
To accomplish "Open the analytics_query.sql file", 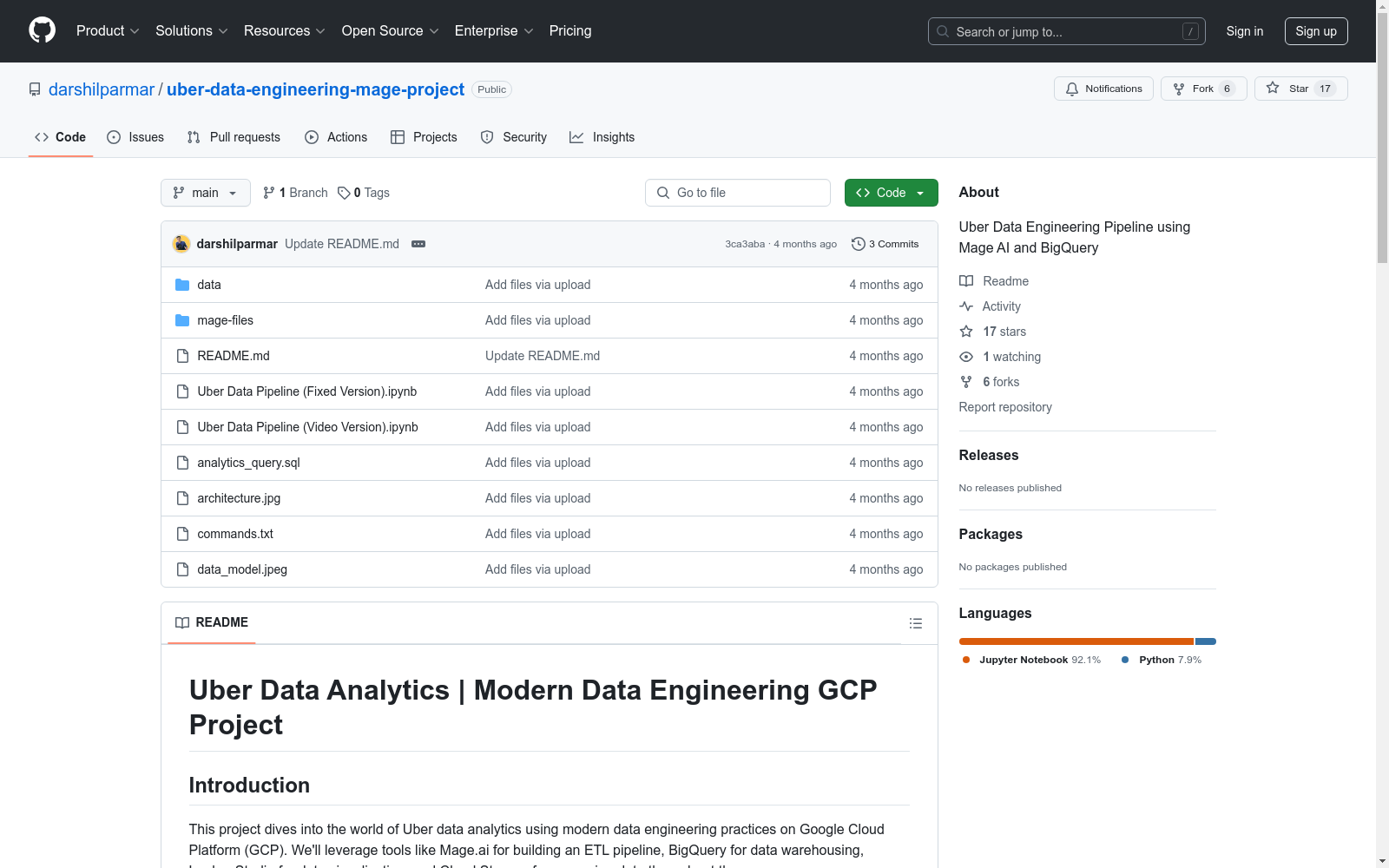I will tap(248, 463).
